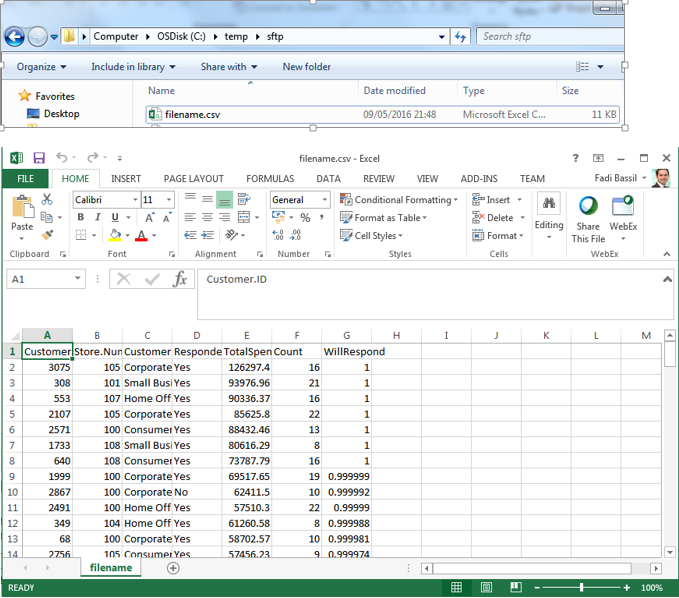The height and width of the screenshot is (598, 679).
Task: Click Insert Function fx button
Action: [x=180, y=278]
